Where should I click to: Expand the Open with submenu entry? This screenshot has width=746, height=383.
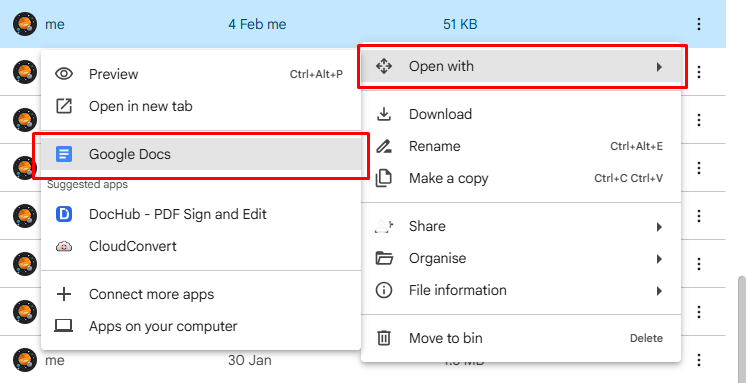521,67
